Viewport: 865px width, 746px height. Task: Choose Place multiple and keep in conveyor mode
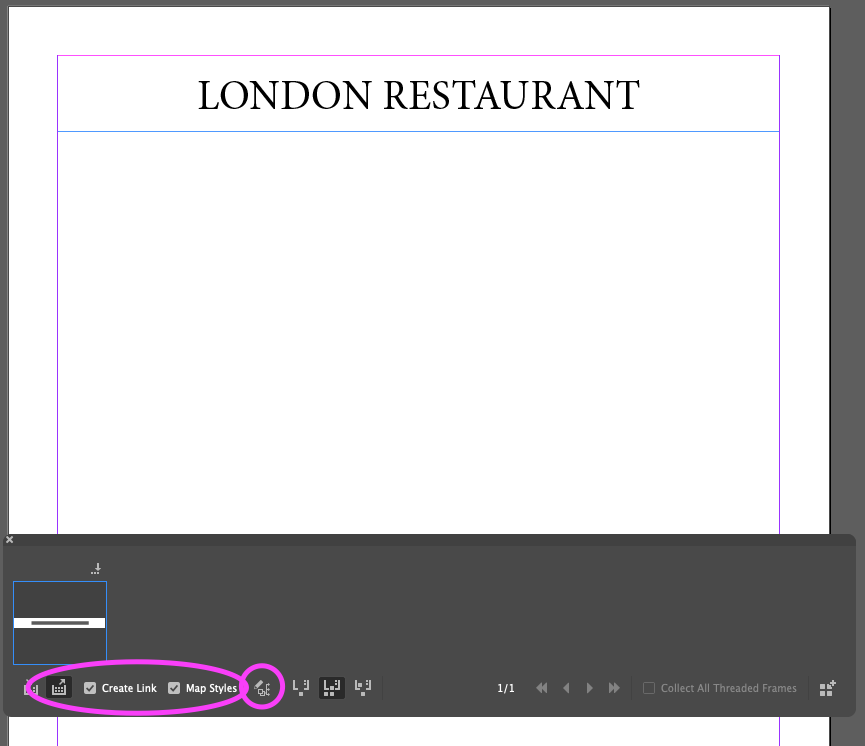[331, 688]
